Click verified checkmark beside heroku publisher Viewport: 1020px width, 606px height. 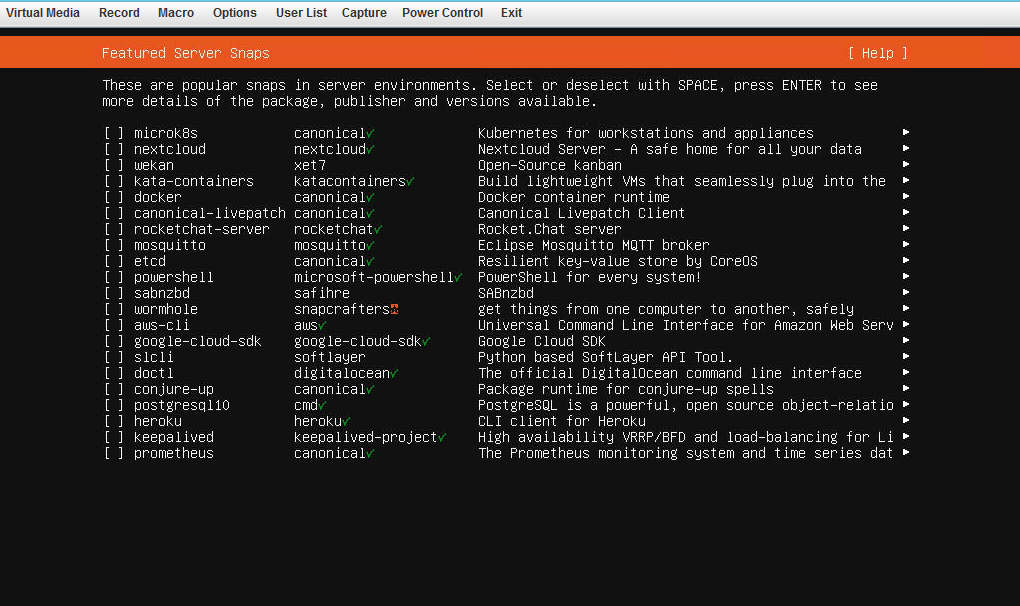[x=347, y=421]
